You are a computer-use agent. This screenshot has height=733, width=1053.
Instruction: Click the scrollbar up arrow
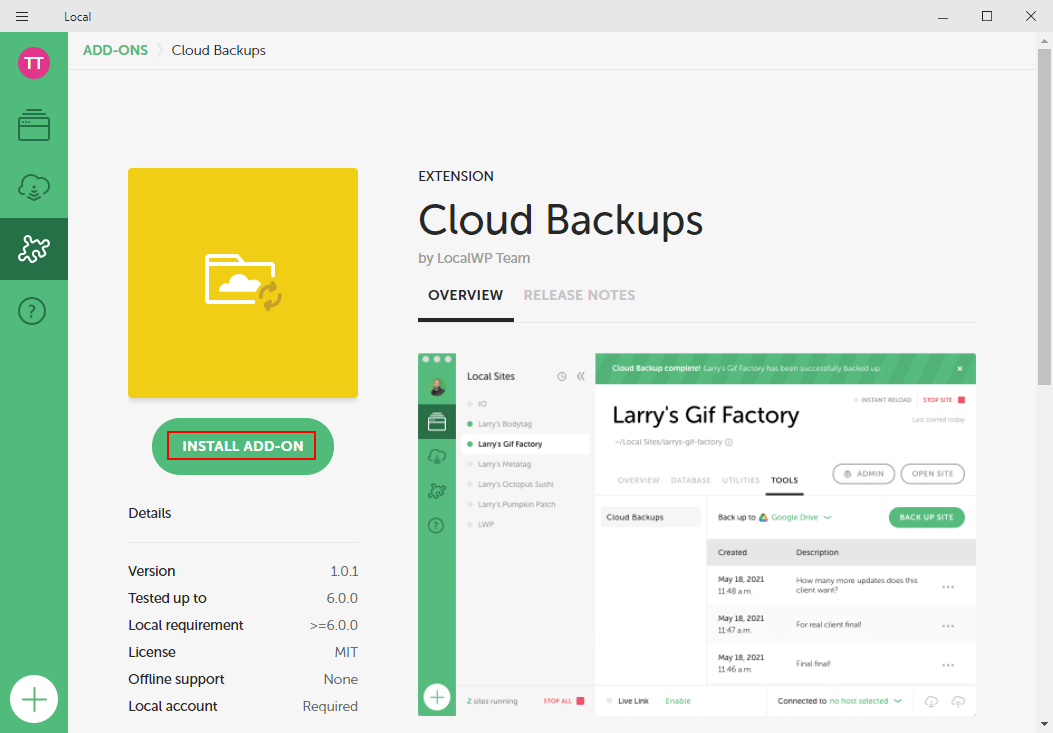coord(1044,40)
